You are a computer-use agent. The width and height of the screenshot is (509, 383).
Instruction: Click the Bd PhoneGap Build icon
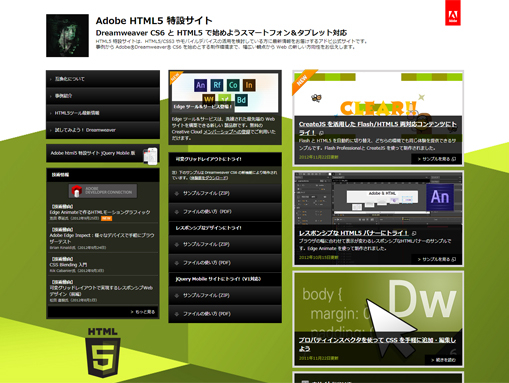[241, 100]
